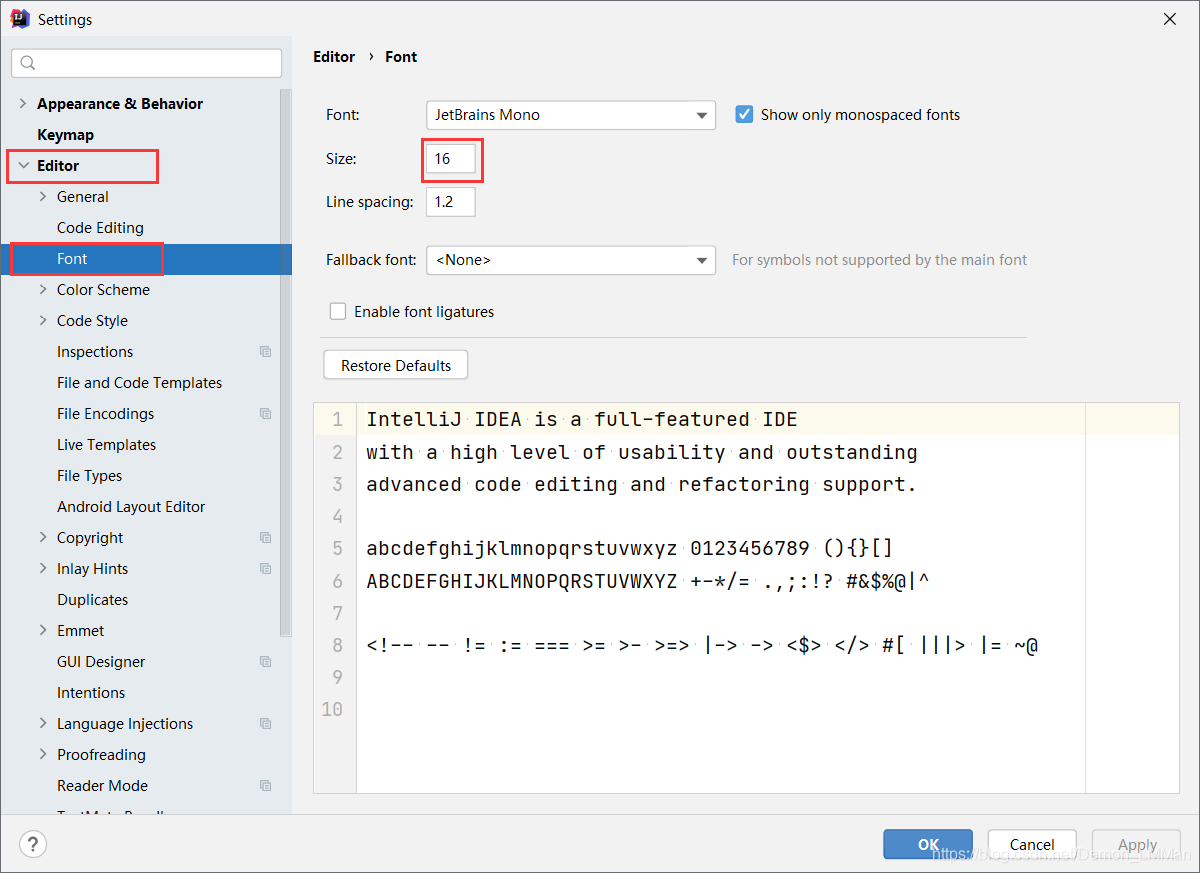1200x873 pixels.
Task: Enable font ligatures checkbox
Action: pos(338,312)
